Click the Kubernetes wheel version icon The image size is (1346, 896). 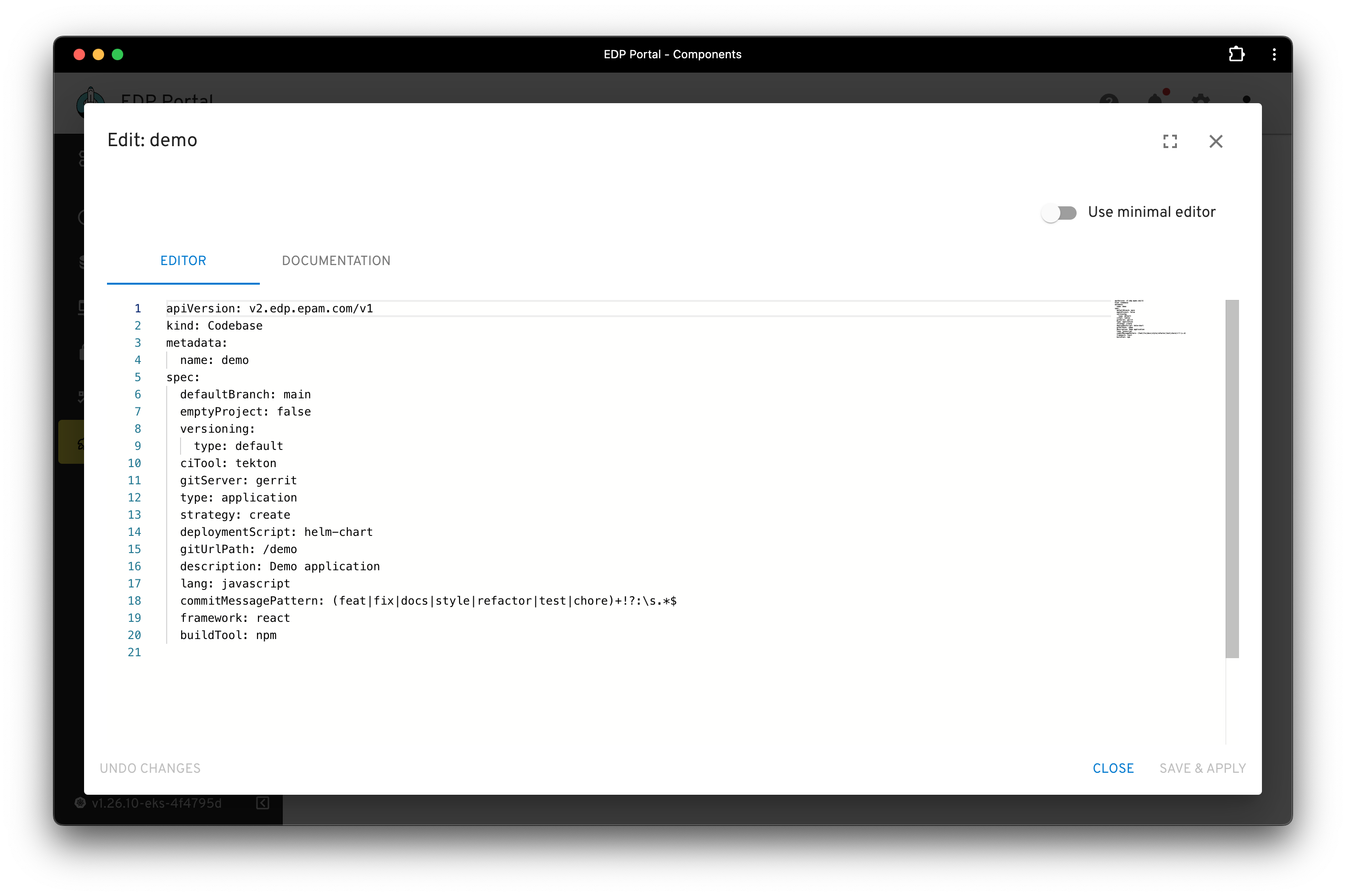[x=81, y=803]
